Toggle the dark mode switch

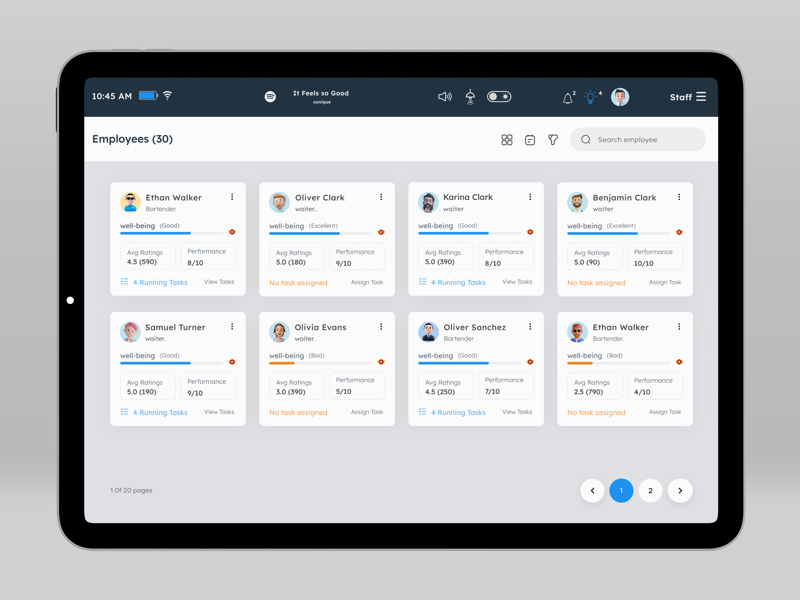499,97
